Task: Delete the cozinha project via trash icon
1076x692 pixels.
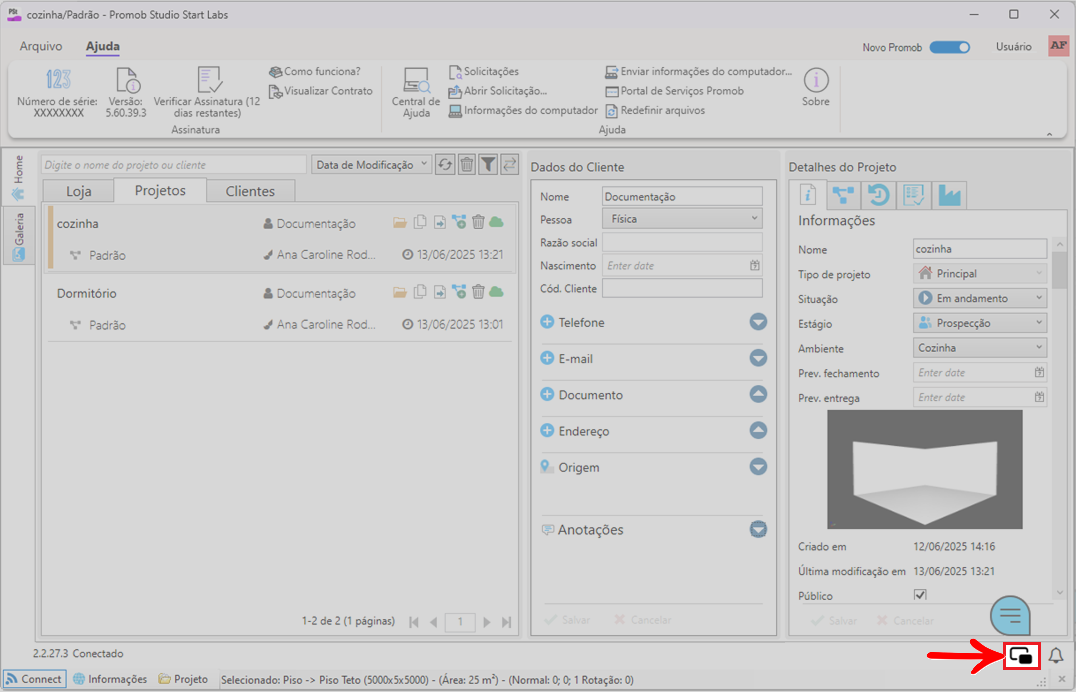Action: click(x=478, y=222)
